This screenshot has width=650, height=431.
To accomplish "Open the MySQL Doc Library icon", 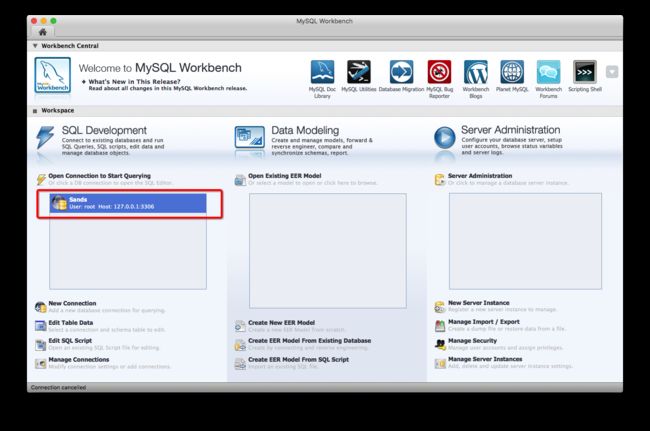I will [x=322, y=72].
